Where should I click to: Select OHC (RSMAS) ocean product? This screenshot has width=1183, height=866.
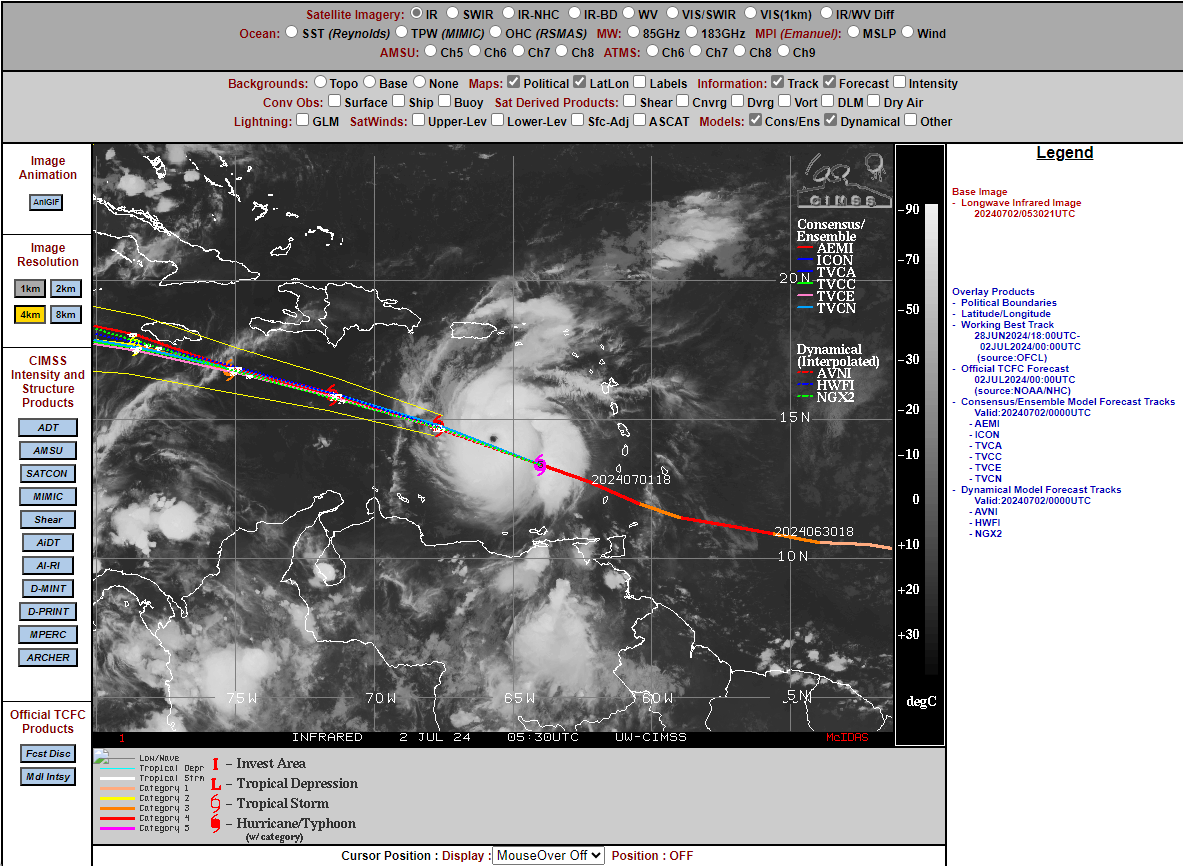coord(496,32)
